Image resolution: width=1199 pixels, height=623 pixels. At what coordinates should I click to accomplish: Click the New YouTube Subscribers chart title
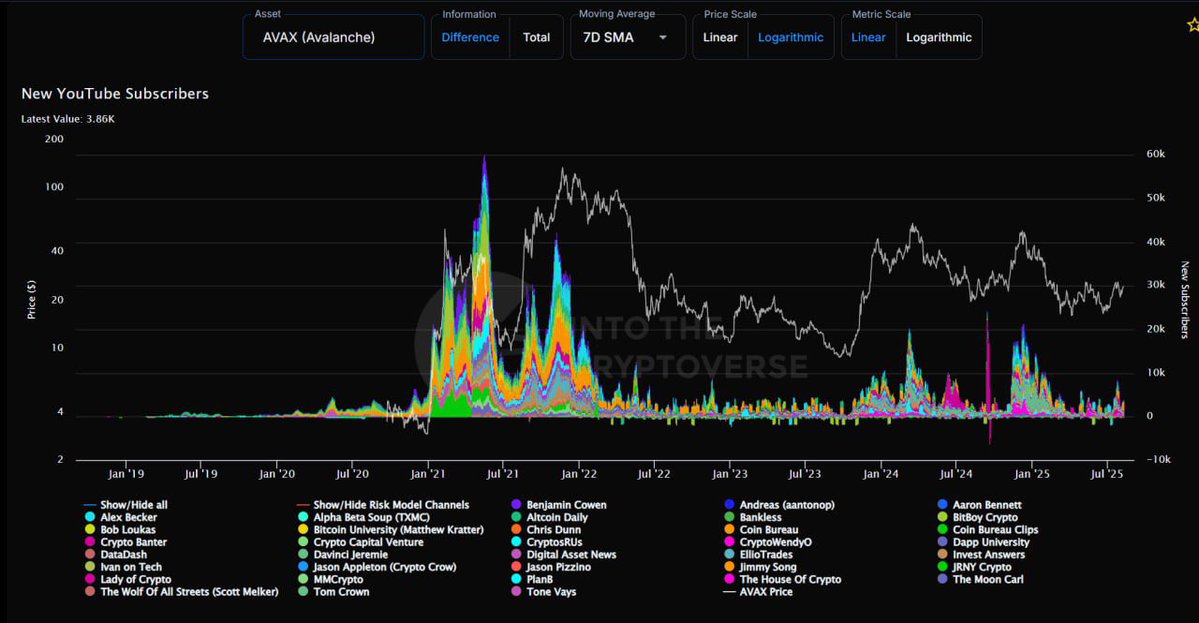tap(115, 93)
